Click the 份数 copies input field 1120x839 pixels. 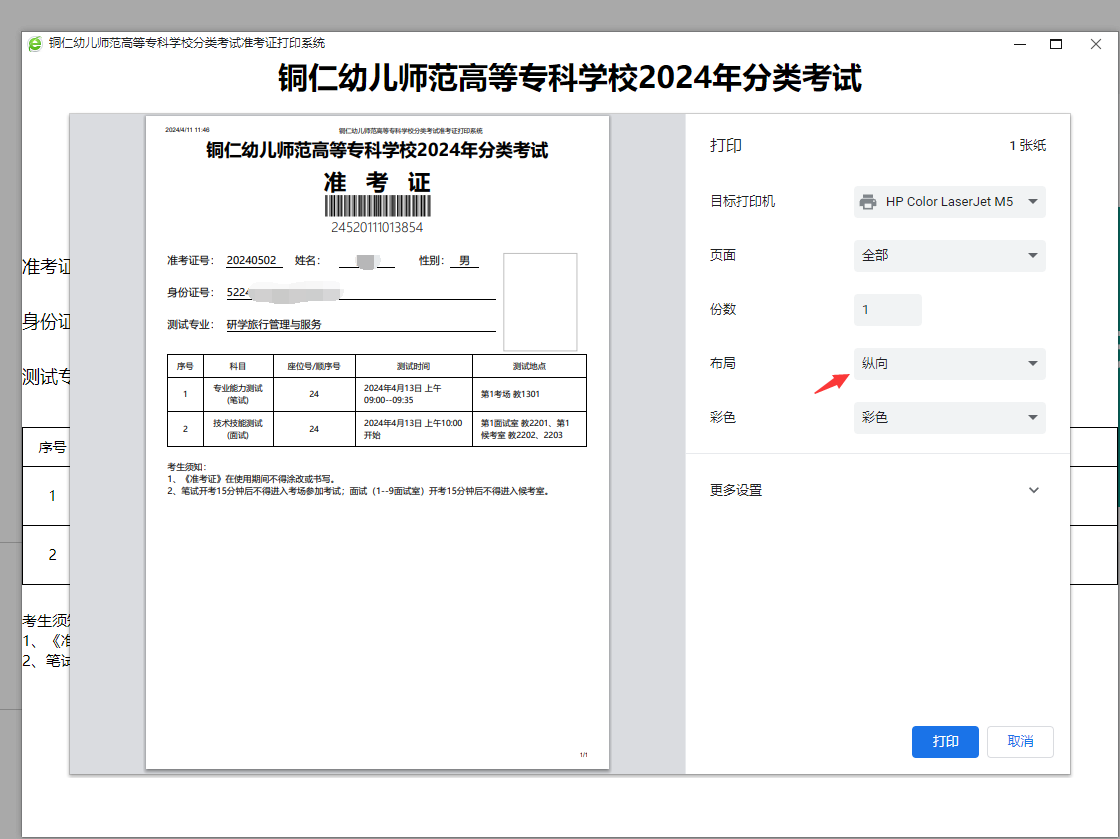pos(887,310)
